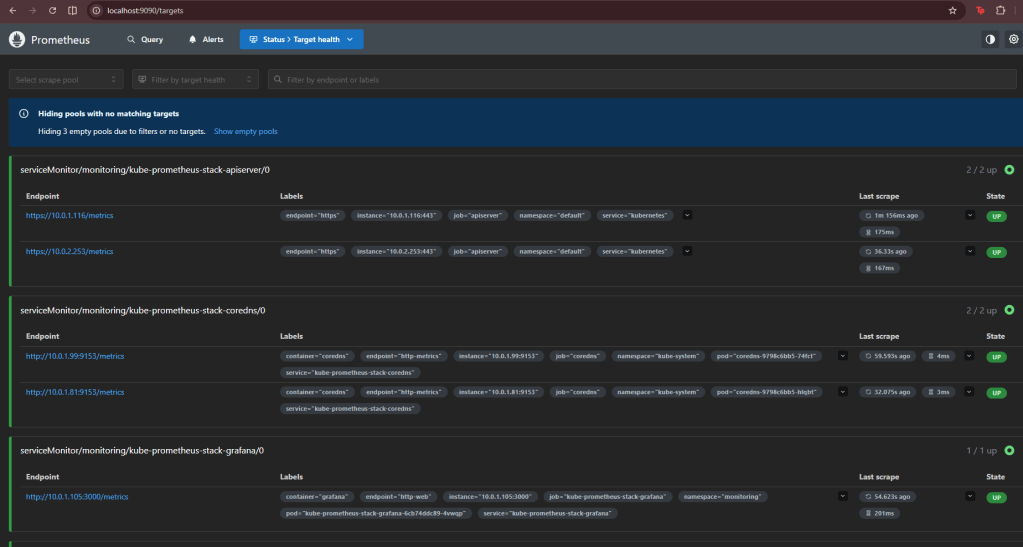
Task: Click the info icon in the hiding pools banner
Action: (x=23, y=114)
